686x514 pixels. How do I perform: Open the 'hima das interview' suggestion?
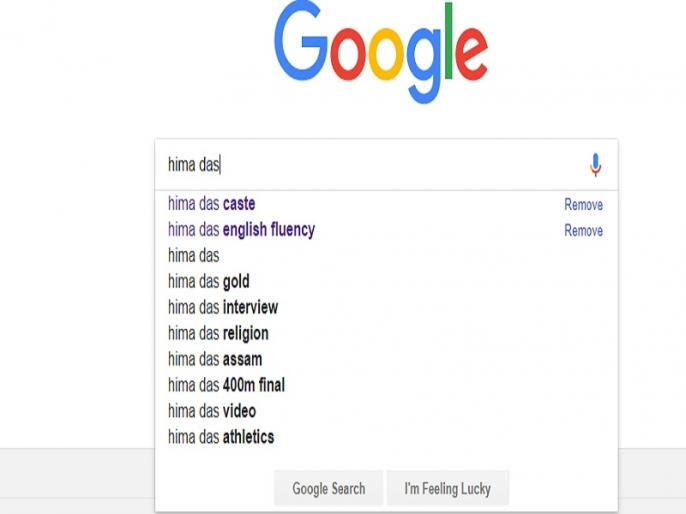coord(386,307)
